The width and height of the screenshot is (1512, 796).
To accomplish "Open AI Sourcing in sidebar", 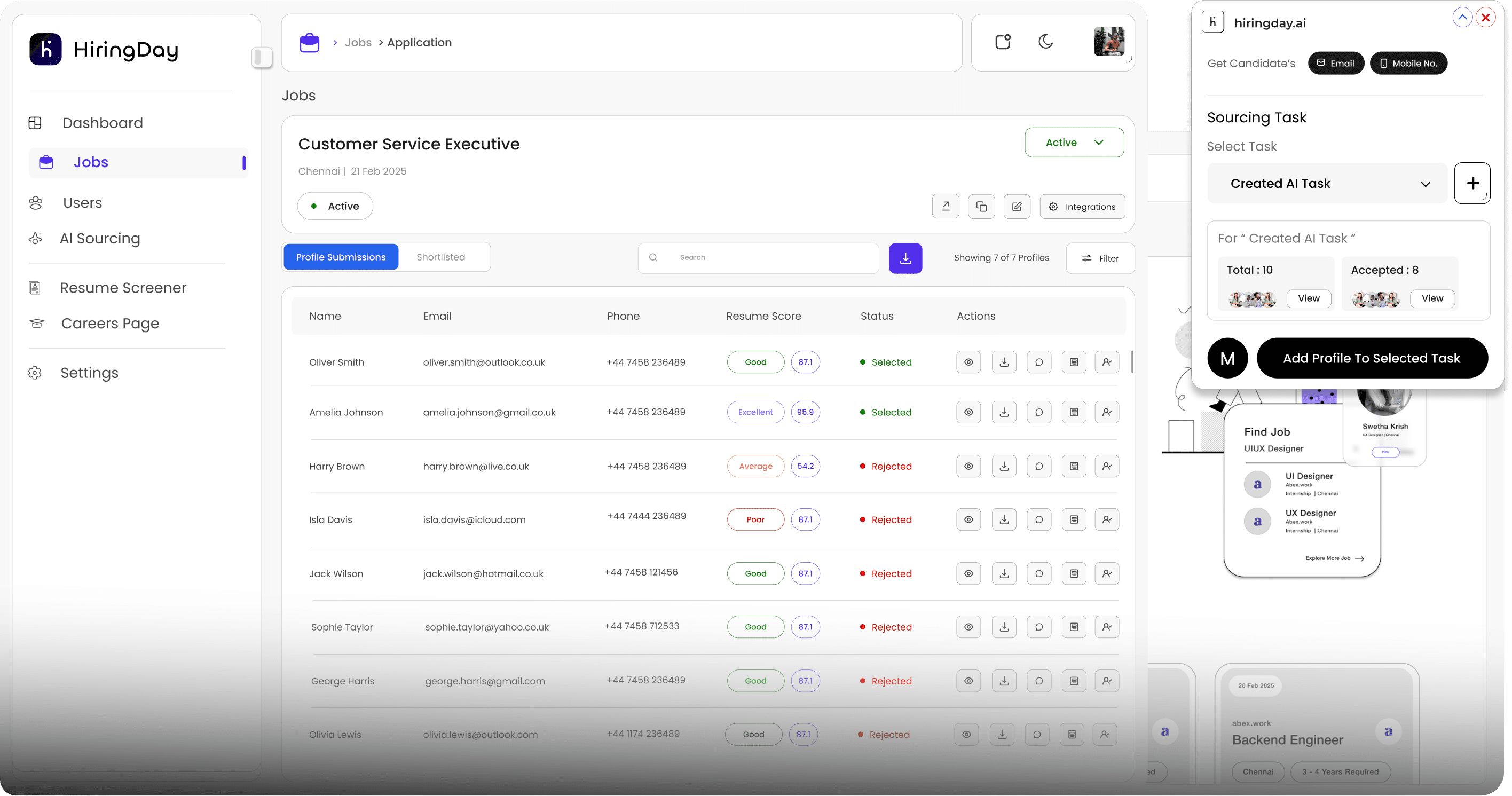I will (100, 238).
